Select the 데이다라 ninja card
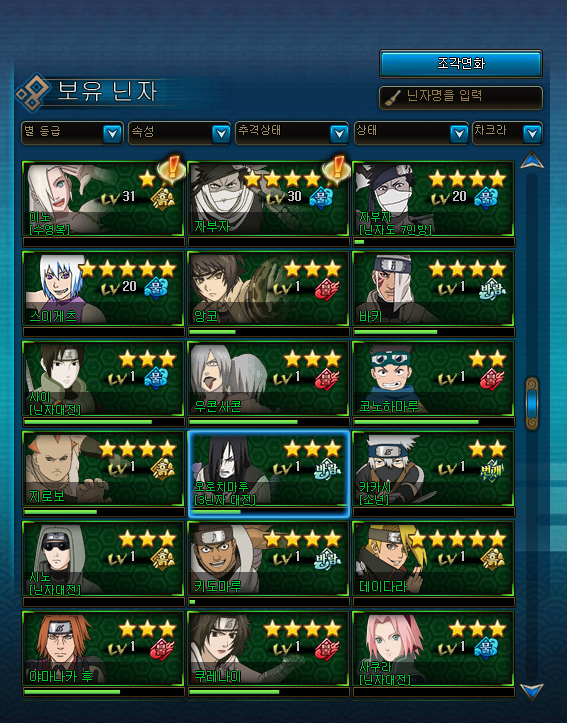This screenshot has height=723, width=567. [x=433, y=564]
